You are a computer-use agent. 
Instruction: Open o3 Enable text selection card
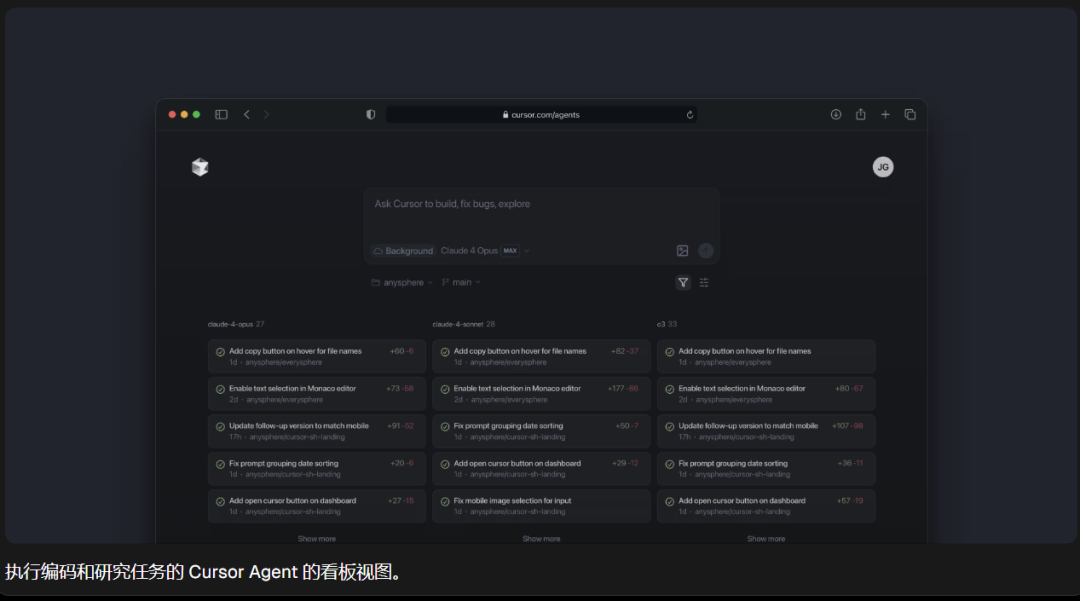pos(766,394)
